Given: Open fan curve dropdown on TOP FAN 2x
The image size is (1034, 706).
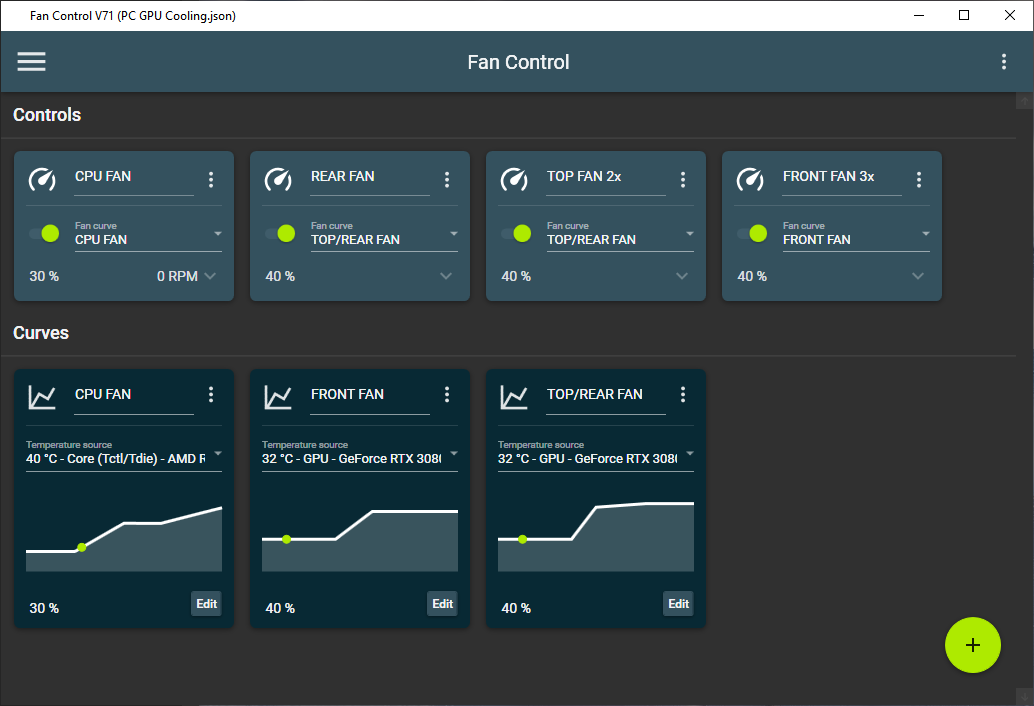Looking at the screenshot, I should click(621, 235).
